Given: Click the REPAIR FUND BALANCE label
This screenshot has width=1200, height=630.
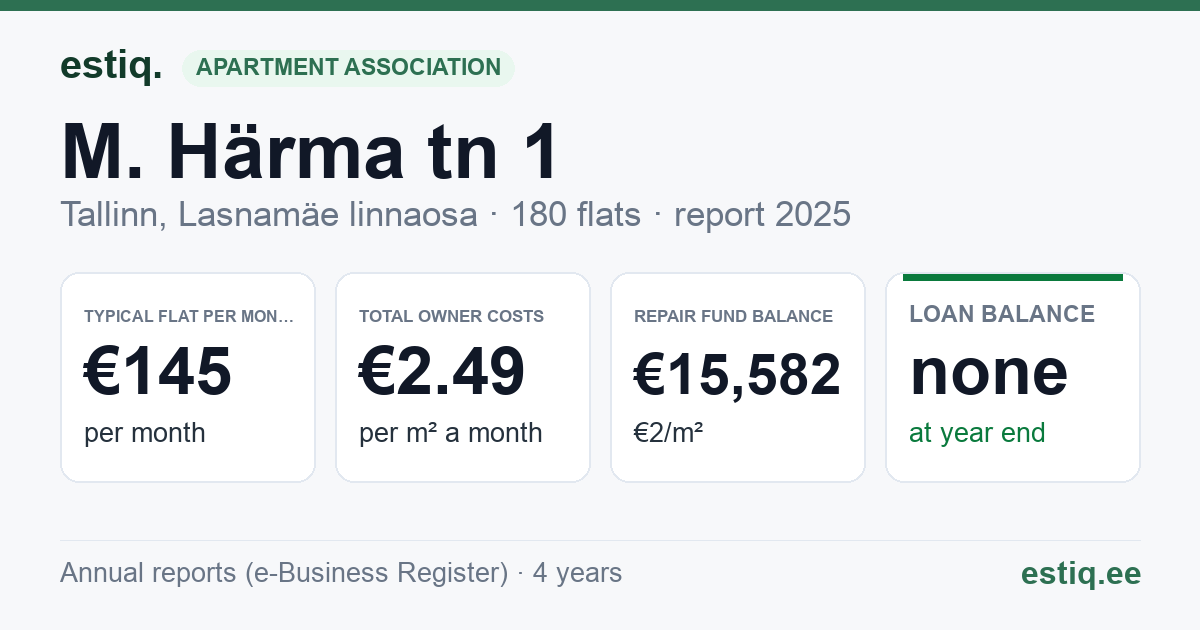Looking at the screenshot, I should [x=733, y=316].
